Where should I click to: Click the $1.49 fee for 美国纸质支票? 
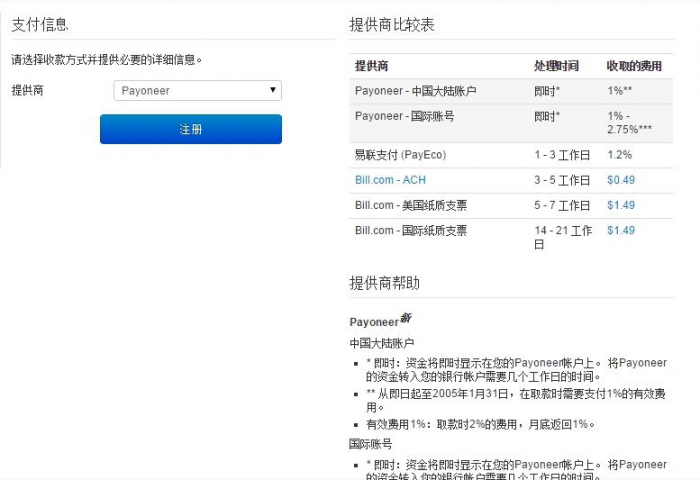coord(621,205)
